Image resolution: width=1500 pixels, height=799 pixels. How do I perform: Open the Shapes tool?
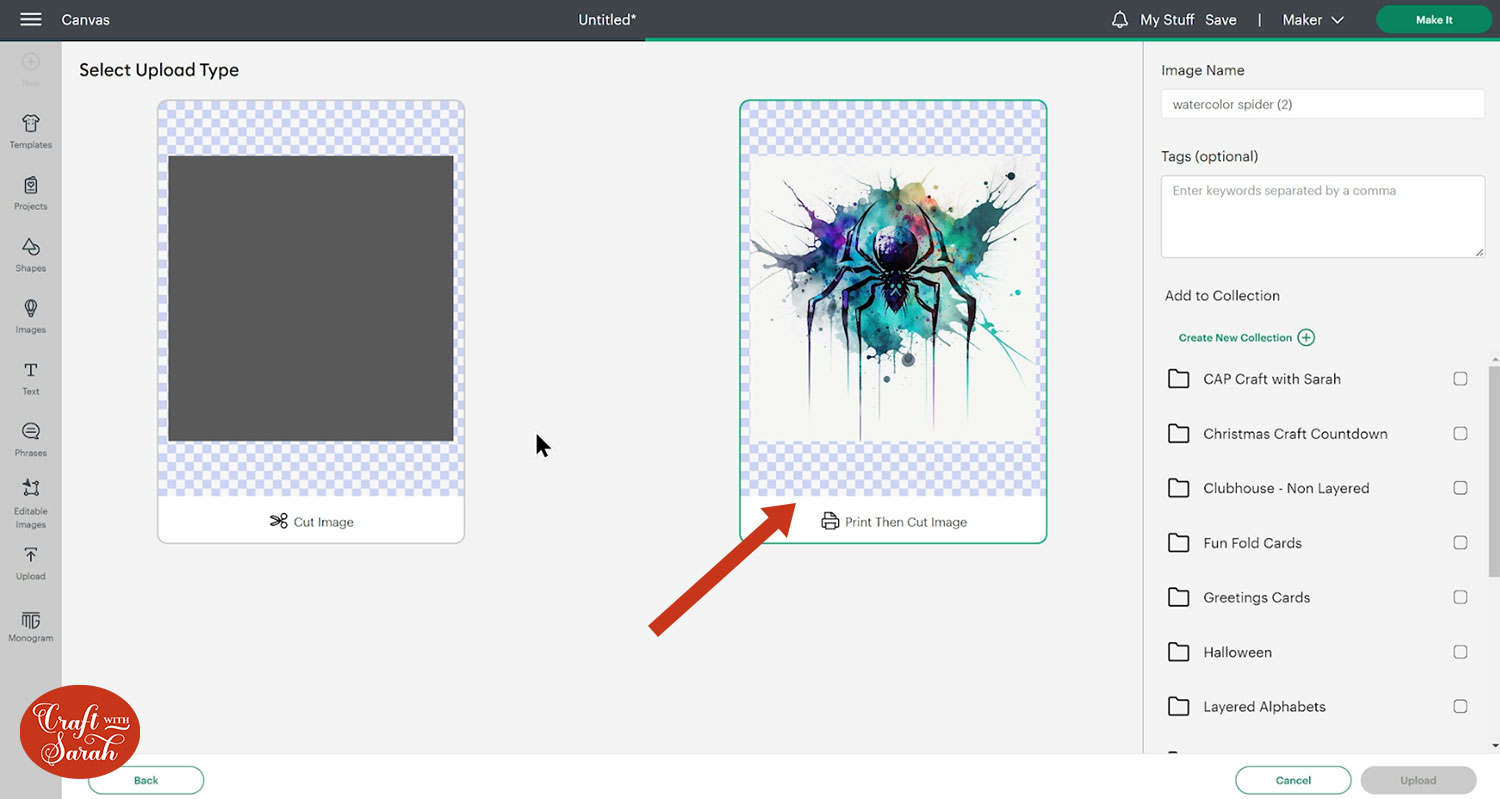pos(31,255)
